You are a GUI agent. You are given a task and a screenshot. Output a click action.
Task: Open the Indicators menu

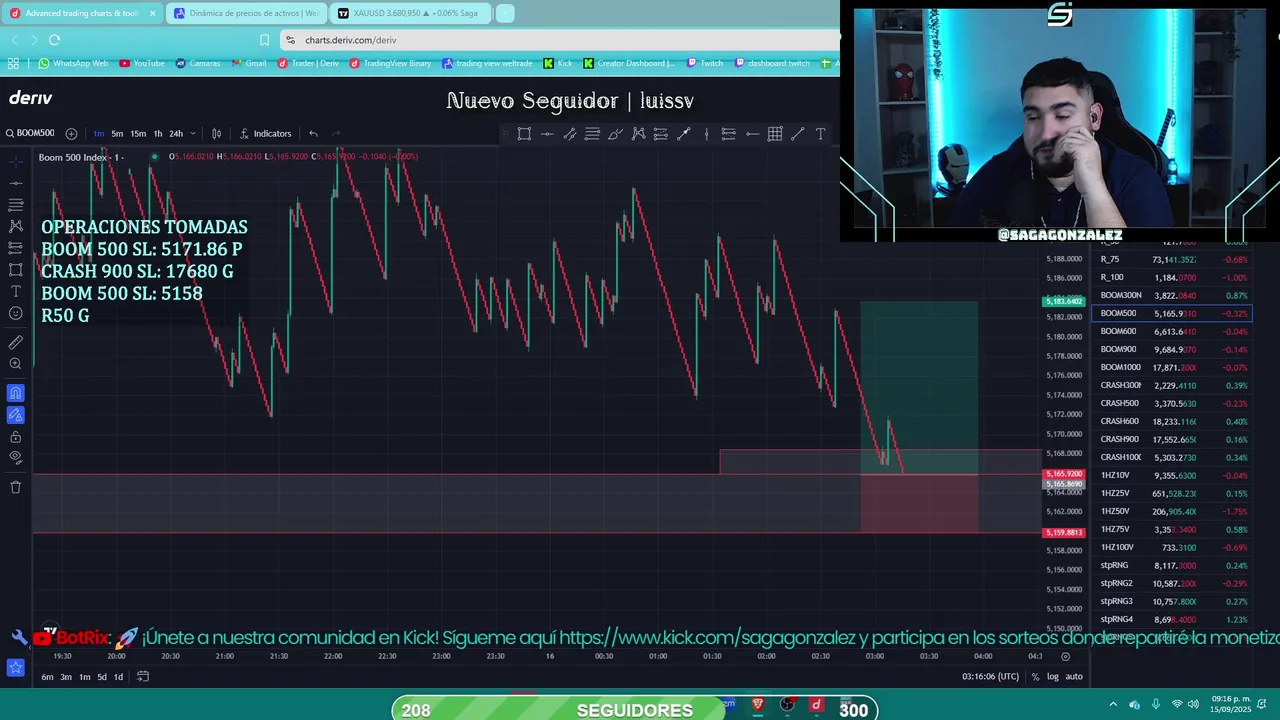pyautogui.click(x=265, y=134)
